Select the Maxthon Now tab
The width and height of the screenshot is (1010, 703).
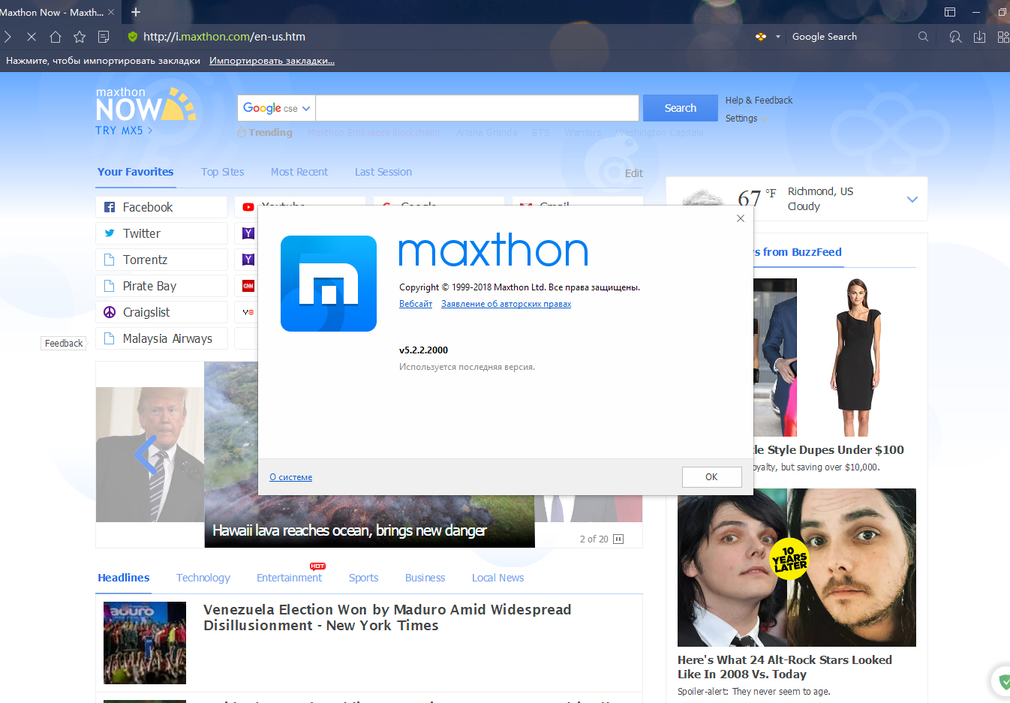[x=52, y=12]
